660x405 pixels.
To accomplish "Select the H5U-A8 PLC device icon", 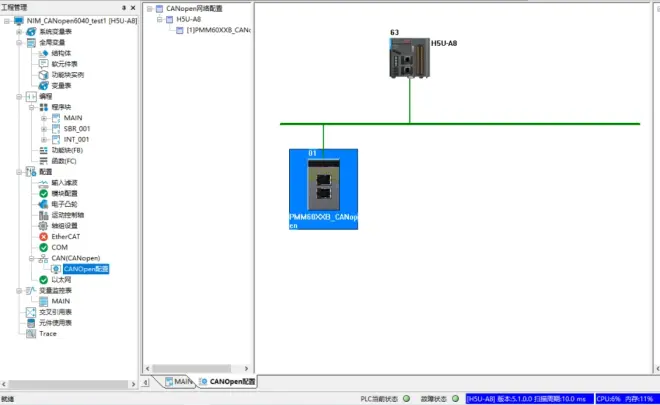I will click(409, 61).
